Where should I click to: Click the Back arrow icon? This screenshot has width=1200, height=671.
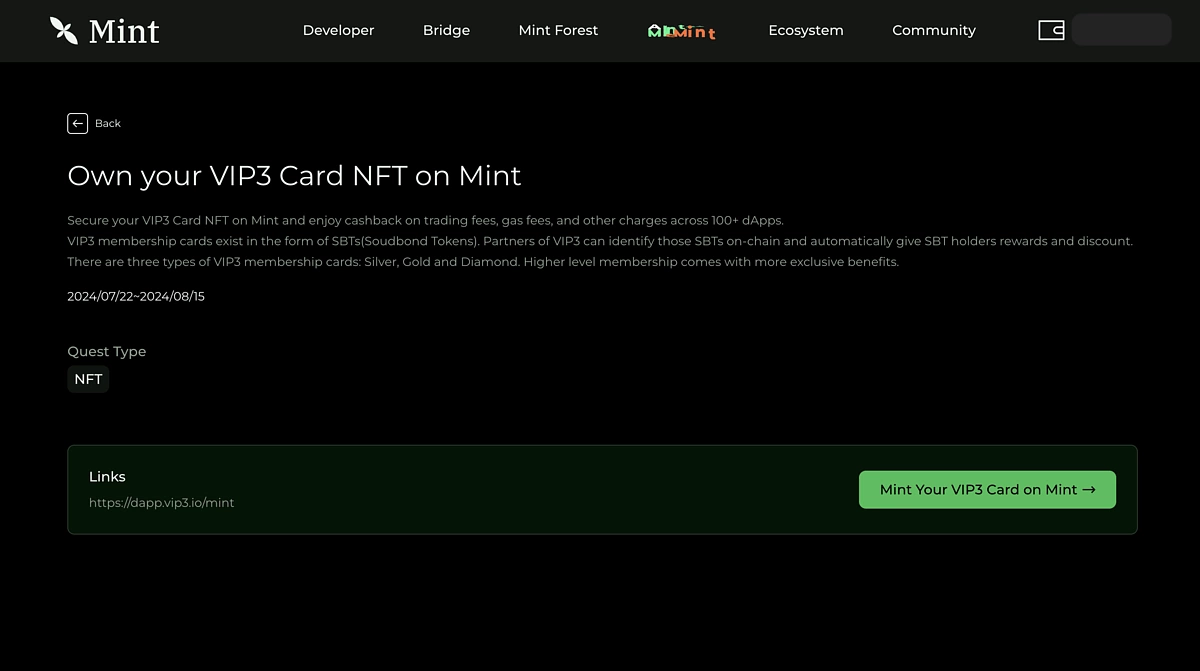click(78, 123)
